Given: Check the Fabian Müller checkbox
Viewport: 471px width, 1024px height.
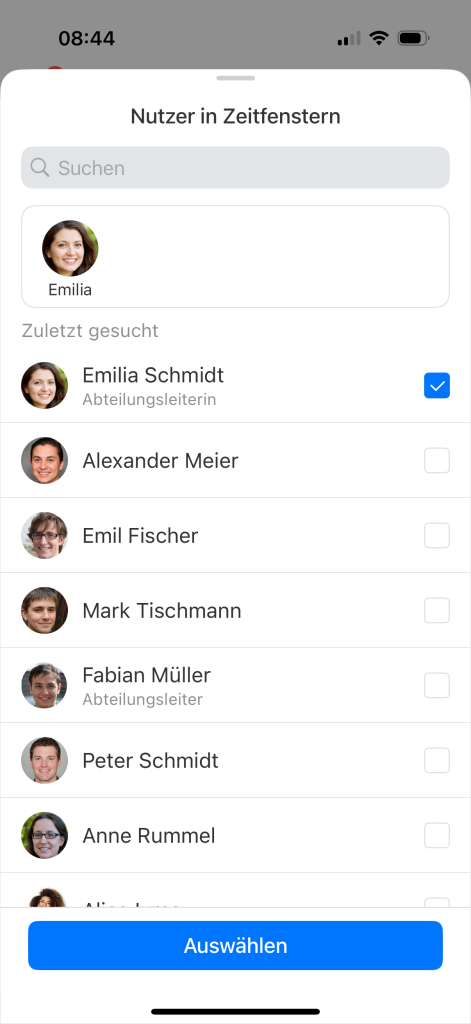Looking at the screenshot, I should pyautogui.click(x=437, y=685).
